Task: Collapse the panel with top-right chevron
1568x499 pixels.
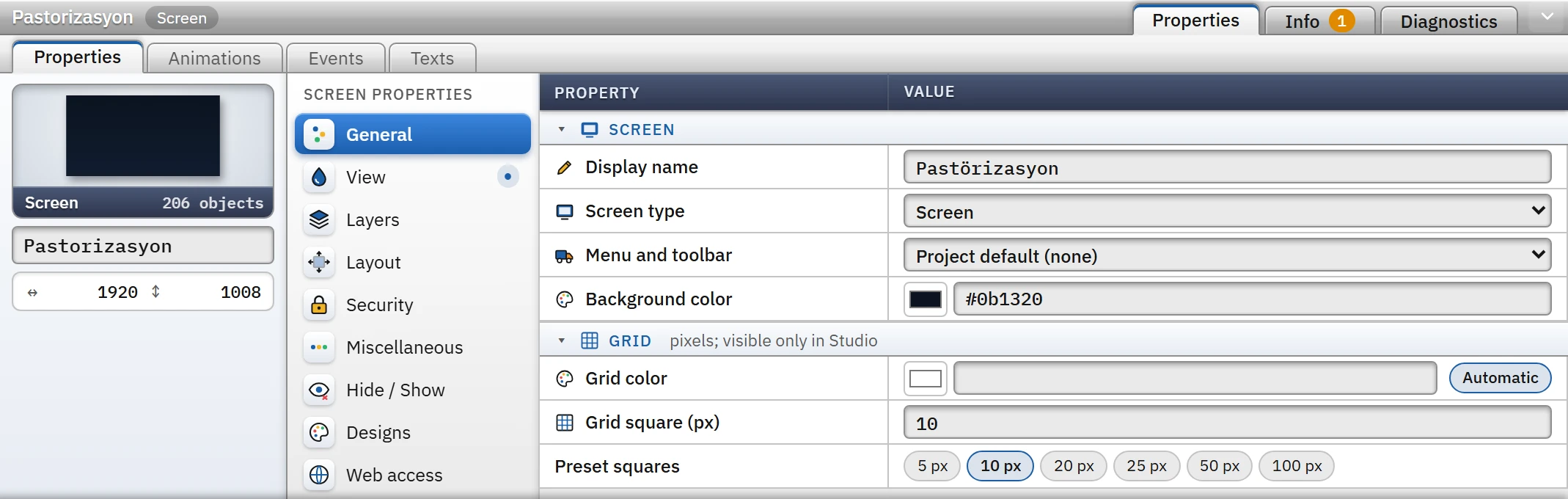Action: [x=1547, y=16]
